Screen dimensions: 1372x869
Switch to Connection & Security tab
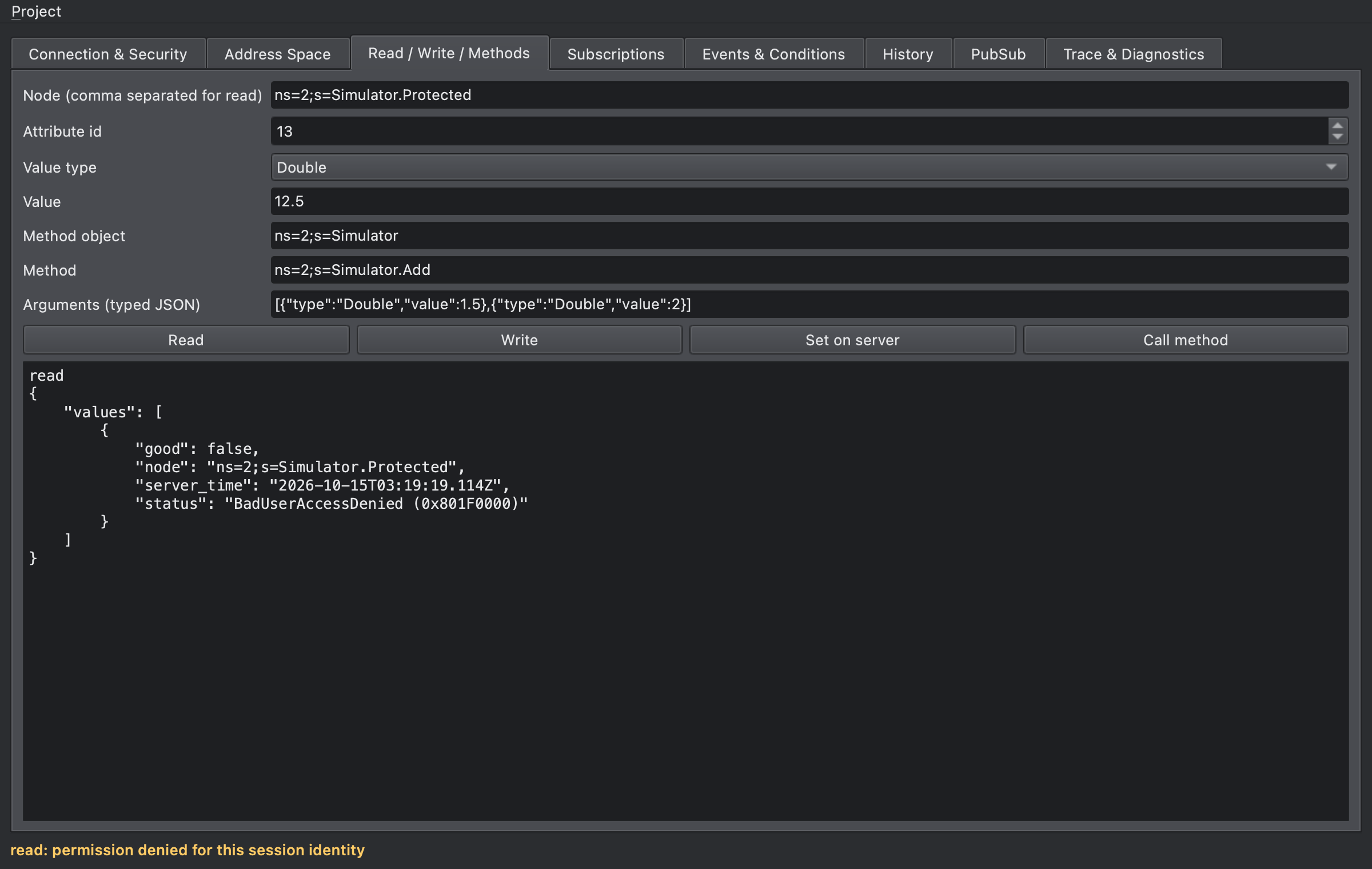click(x=108, y=54)
